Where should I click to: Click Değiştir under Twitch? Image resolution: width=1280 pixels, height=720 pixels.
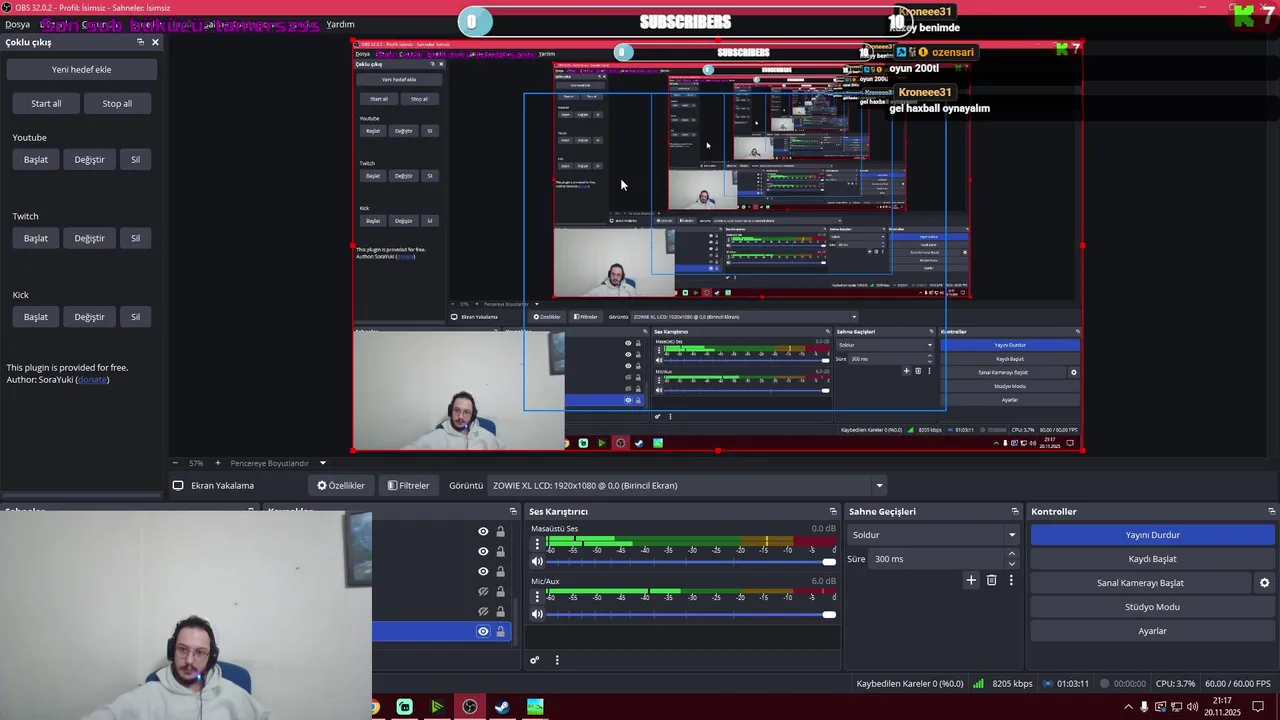pyautogui.click(x=89, y=238)
